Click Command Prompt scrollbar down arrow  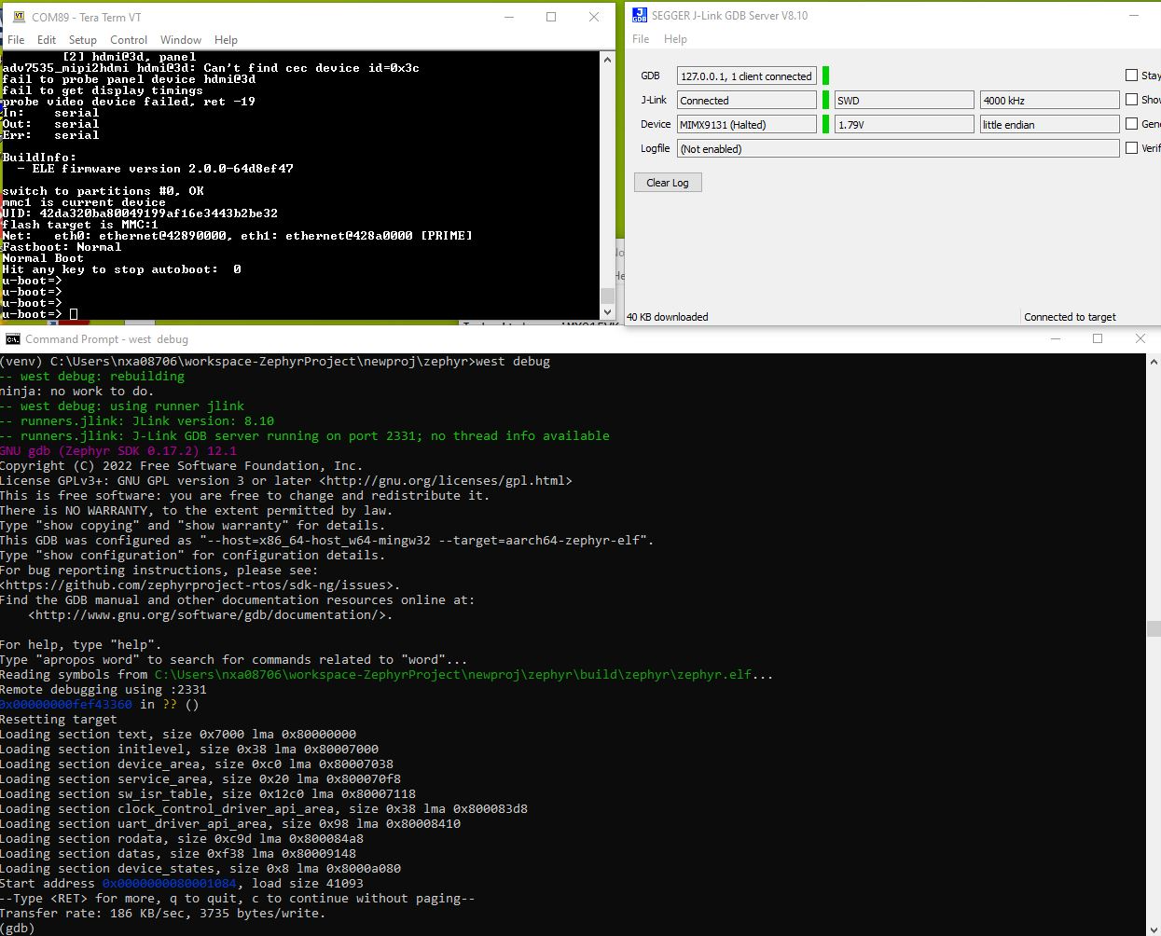click(x=1154, y=929)
